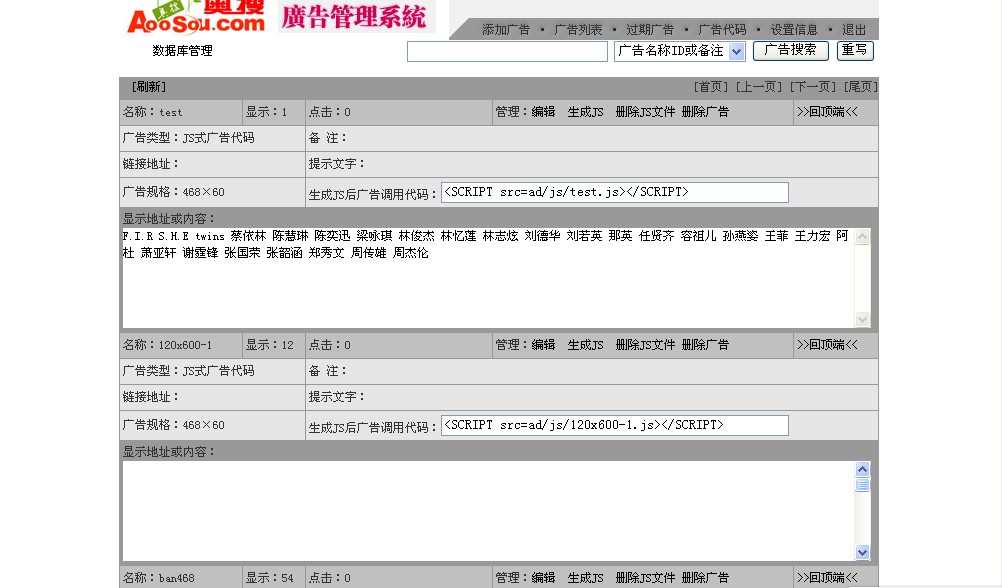Image resolution: width=1002 pixels, height=588 pixels.
Task: Click 删除JS文件 for the ban468 ad
Action: 645,578
